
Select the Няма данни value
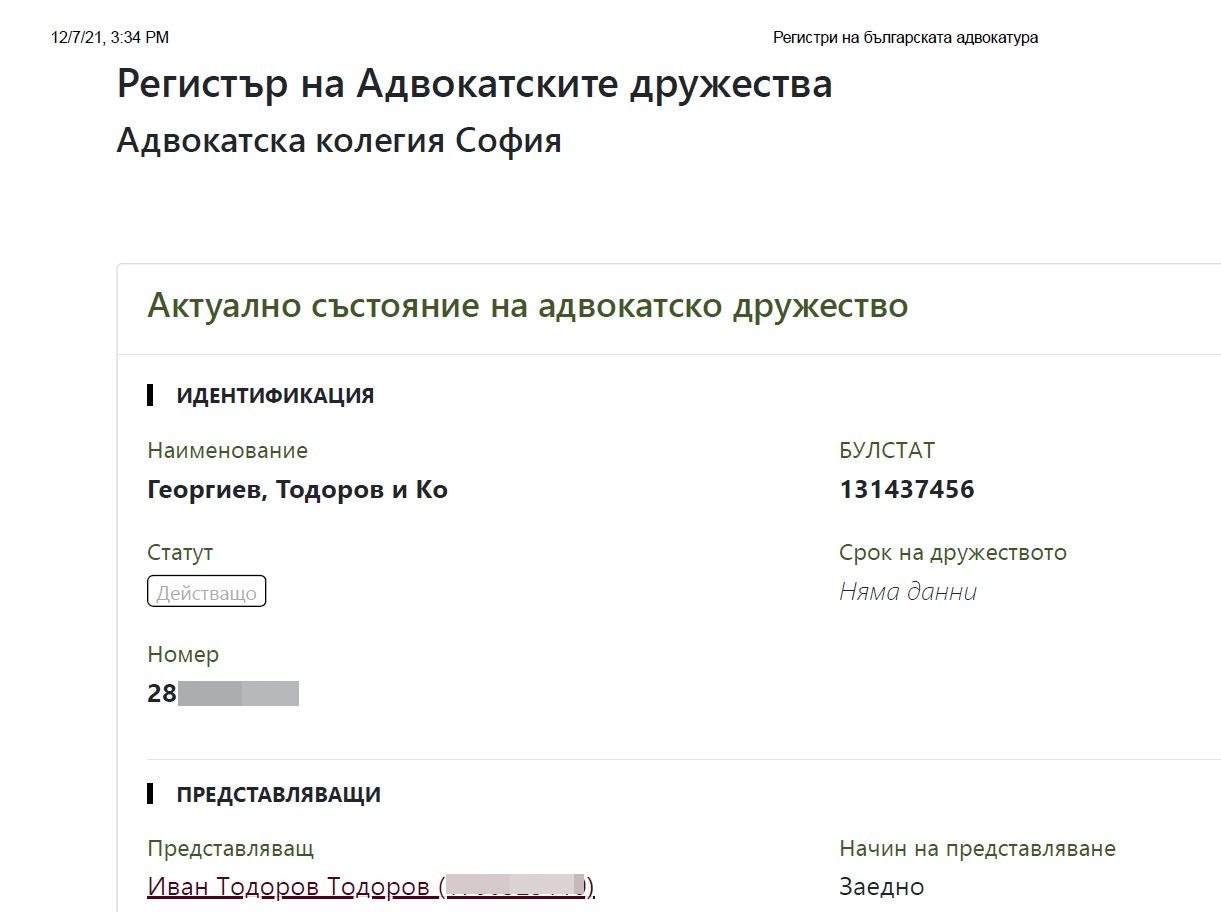click(x=908, y=592)
